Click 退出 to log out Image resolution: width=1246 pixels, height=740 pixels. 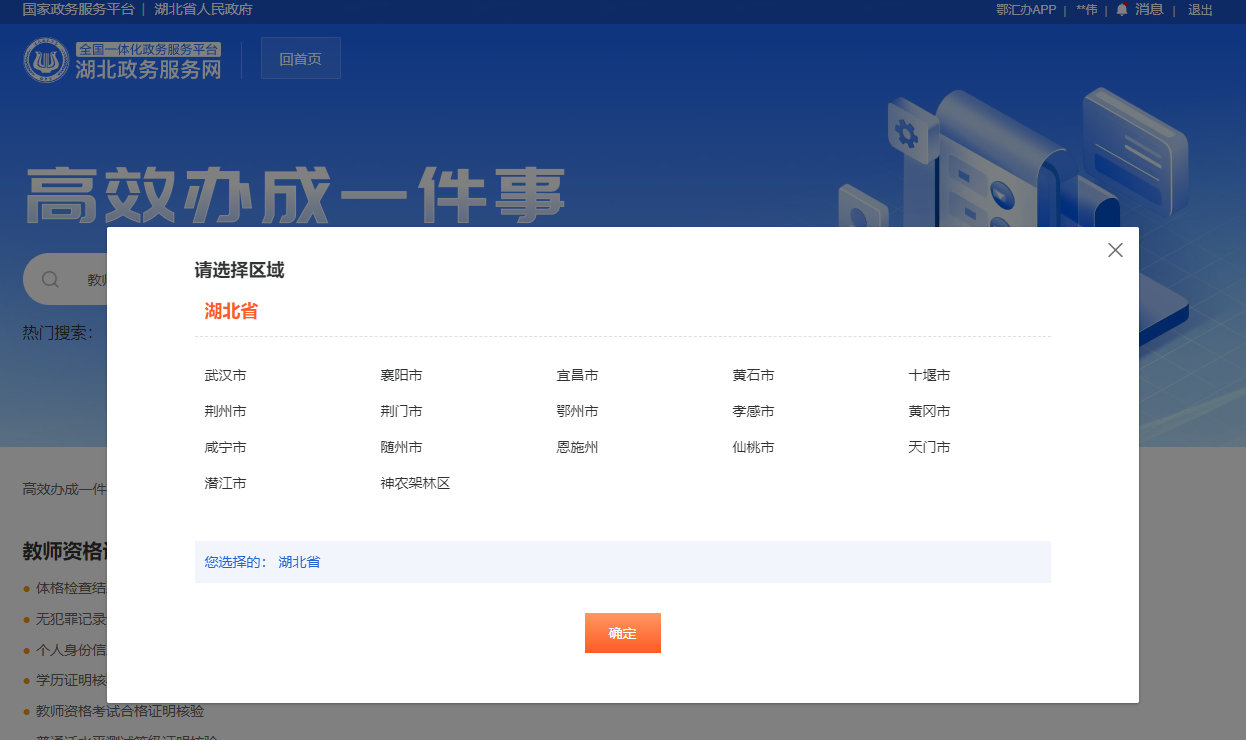click(1200, 10)
